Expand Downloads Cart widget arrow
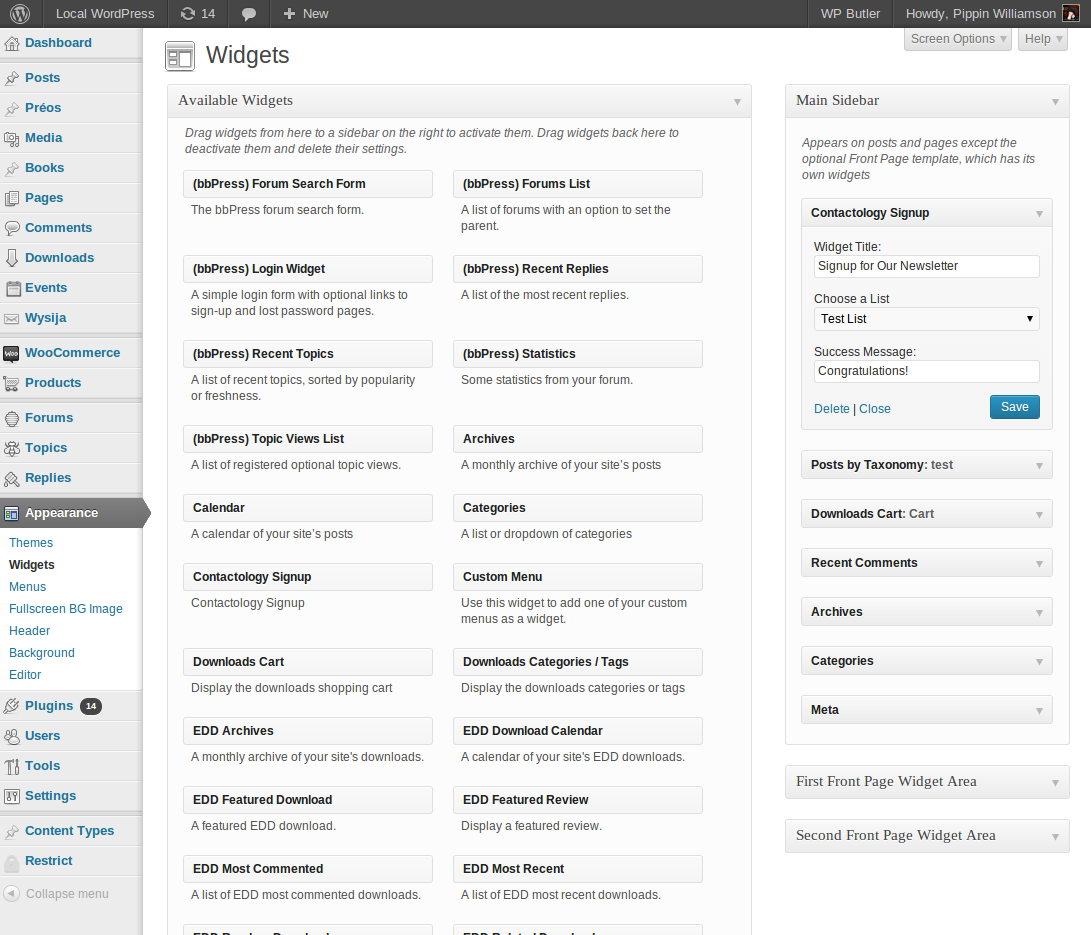 point(1039,514)
